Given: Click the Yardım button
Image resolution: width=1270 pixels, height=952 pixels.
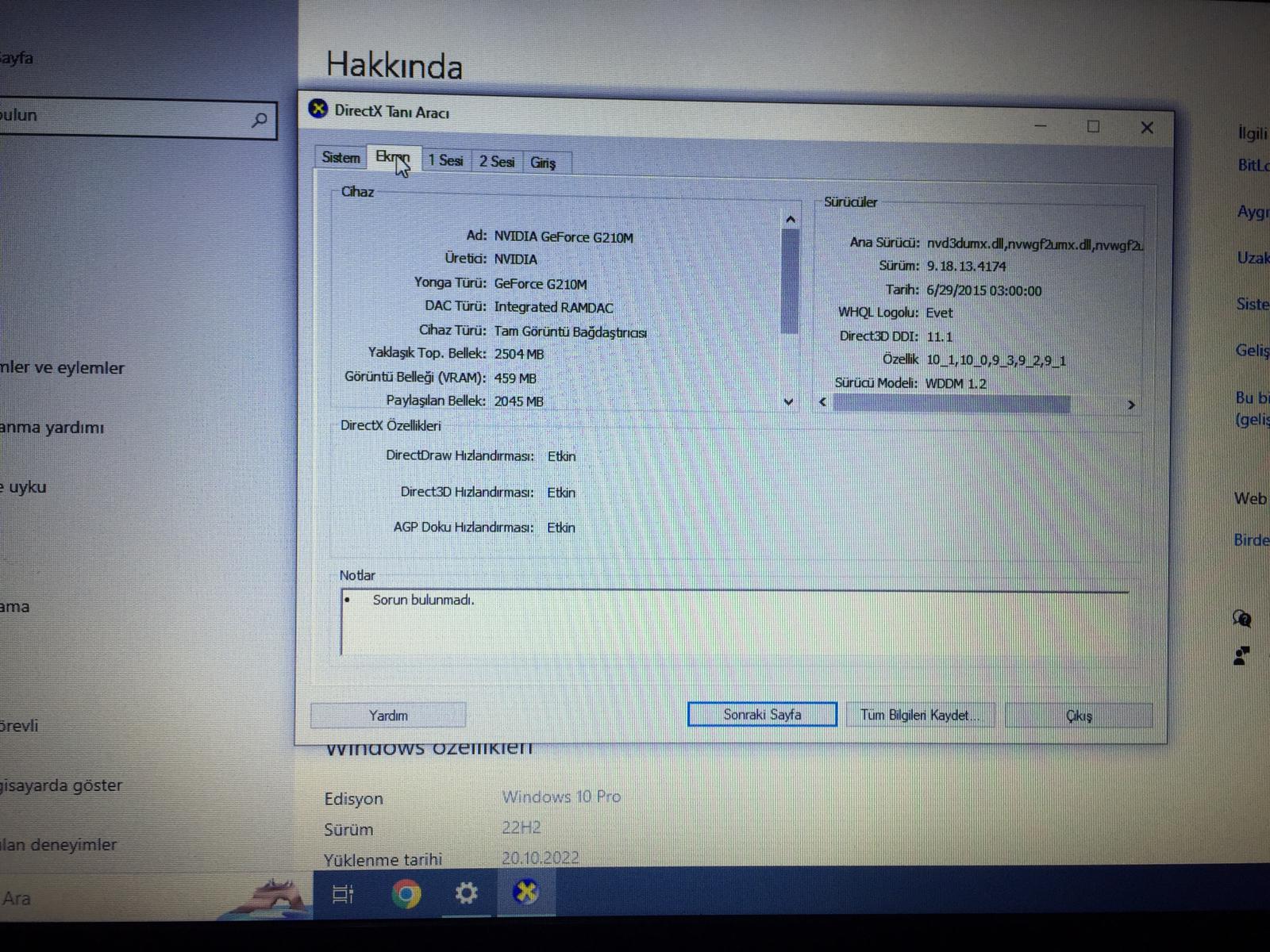Looking at the screenshot, I should (388, 716).
